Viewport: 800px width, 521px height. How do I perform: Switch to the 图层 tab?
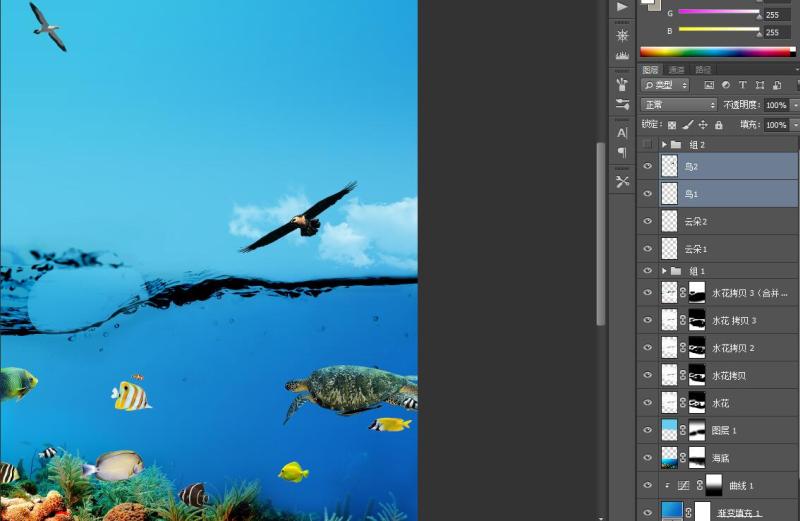coord(650,69)
